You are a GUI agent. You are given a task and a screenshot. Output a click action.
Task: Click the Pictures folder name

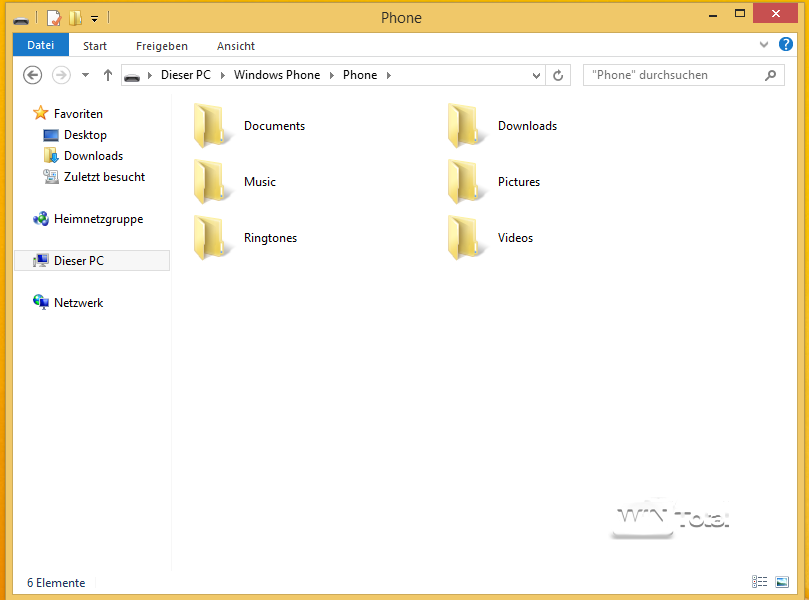point(519,182)
